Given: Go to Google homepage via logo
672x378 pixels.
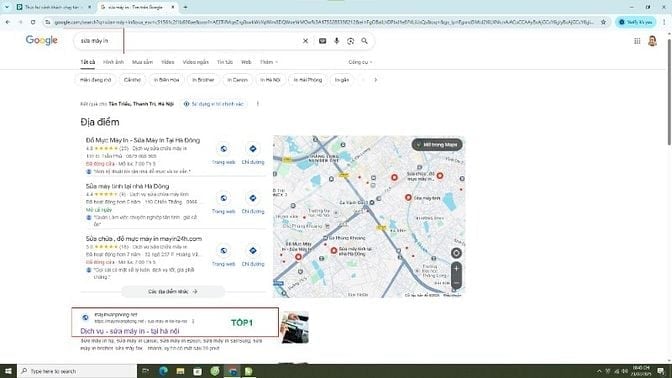Looking at the screenshot, I should point(42,40).
